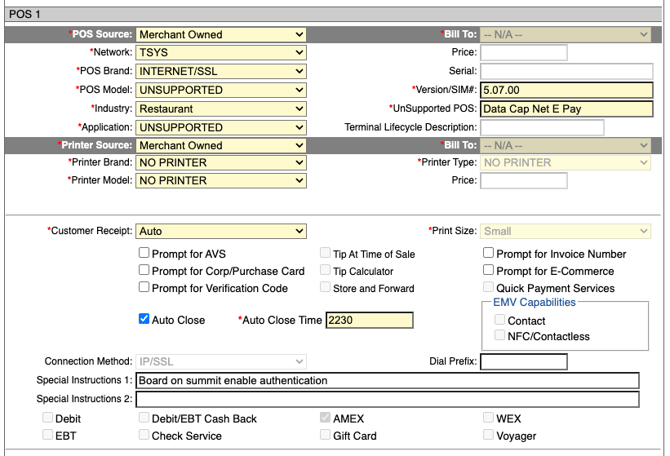Click the Auto Close Time field
The width and height of the screenshot is (670, 456).
click(x=369, y=320)
